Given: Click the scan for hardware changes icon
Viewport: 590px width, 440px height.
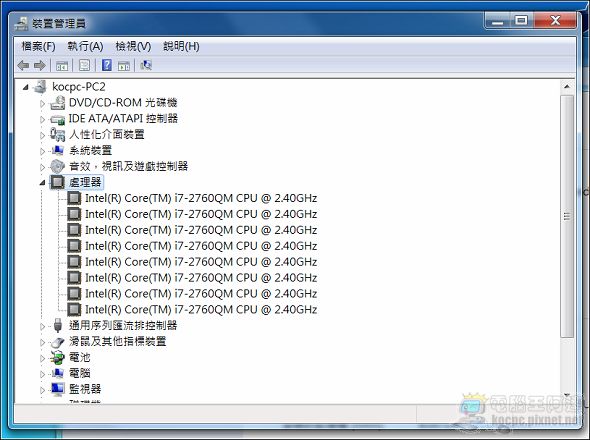Looking at the screenshot, I should (x=146, y=65).
